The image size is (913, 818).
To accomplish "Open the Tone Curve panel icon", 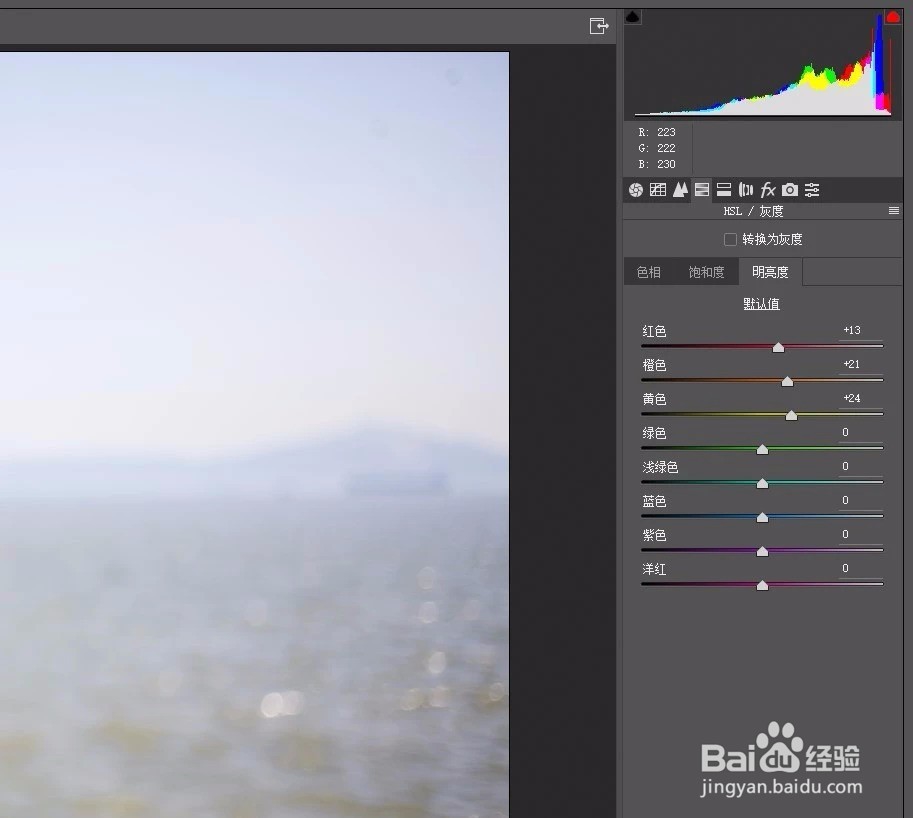I will 658,190.
